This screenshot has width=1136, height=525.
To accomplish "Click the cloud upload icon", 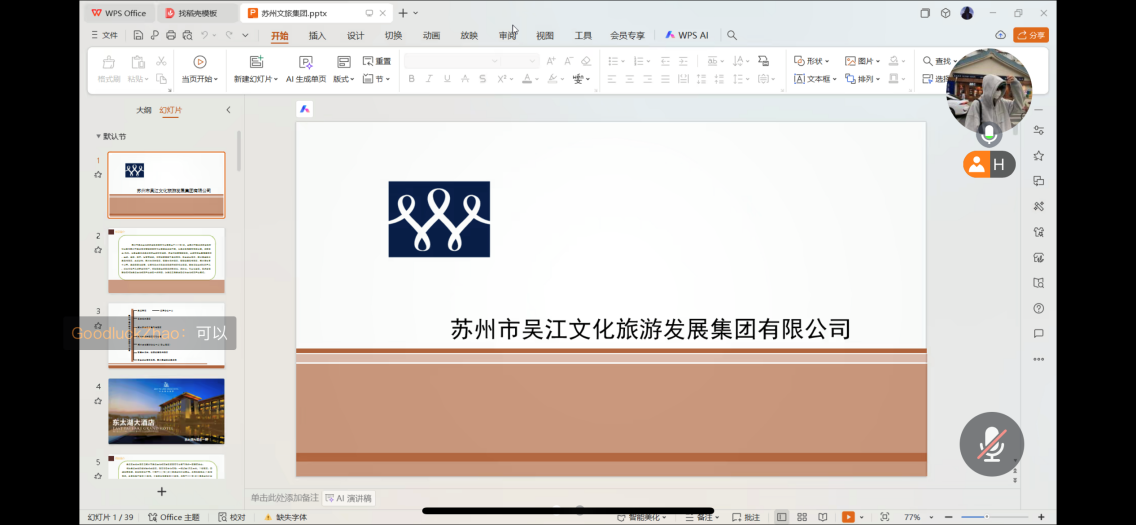I will (1001, 35).
